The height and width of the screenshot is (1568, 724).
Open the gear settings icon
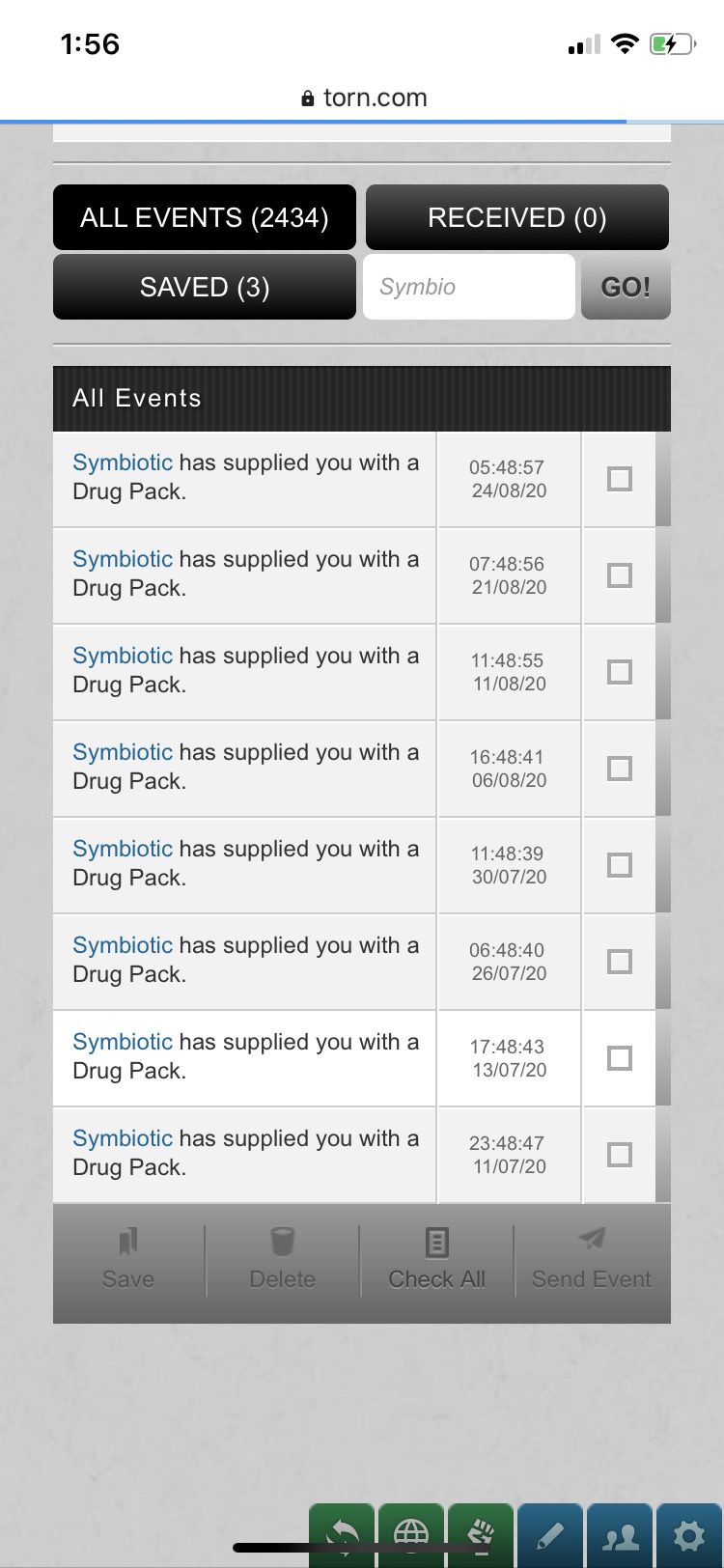(x=689, y=1535)
